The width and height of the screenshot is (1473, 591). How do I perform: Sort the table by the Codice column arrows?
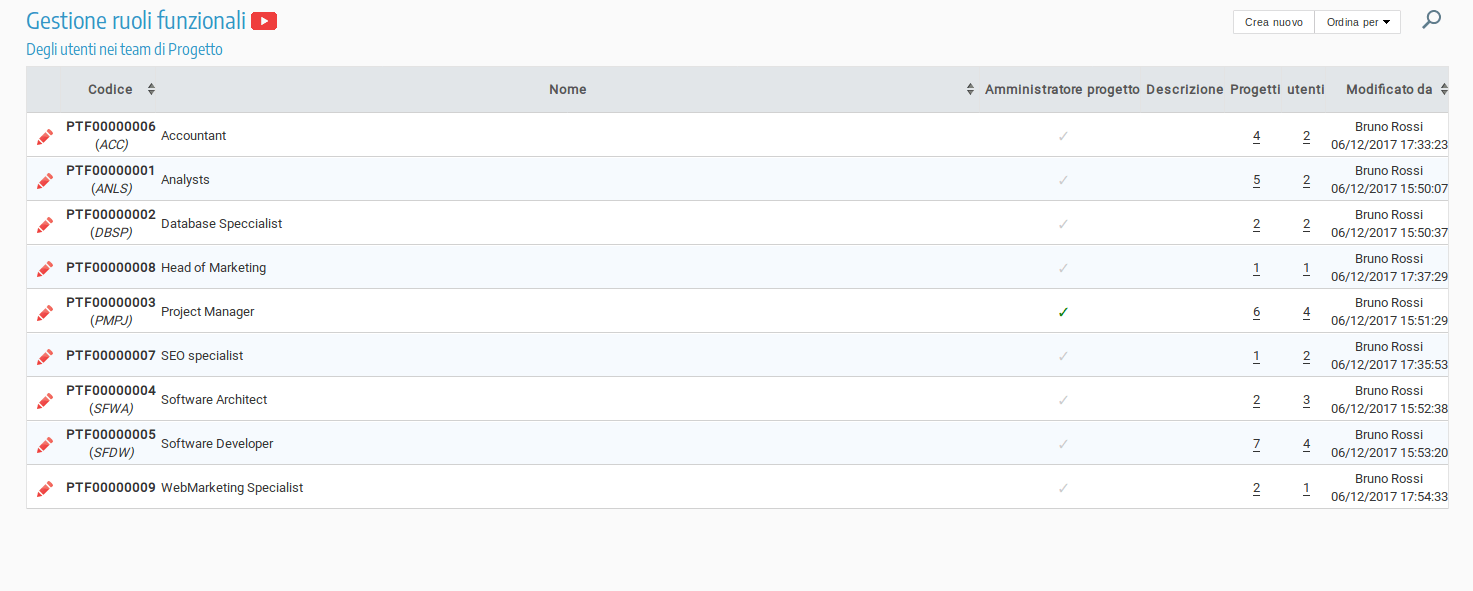[x=151, y=89]
